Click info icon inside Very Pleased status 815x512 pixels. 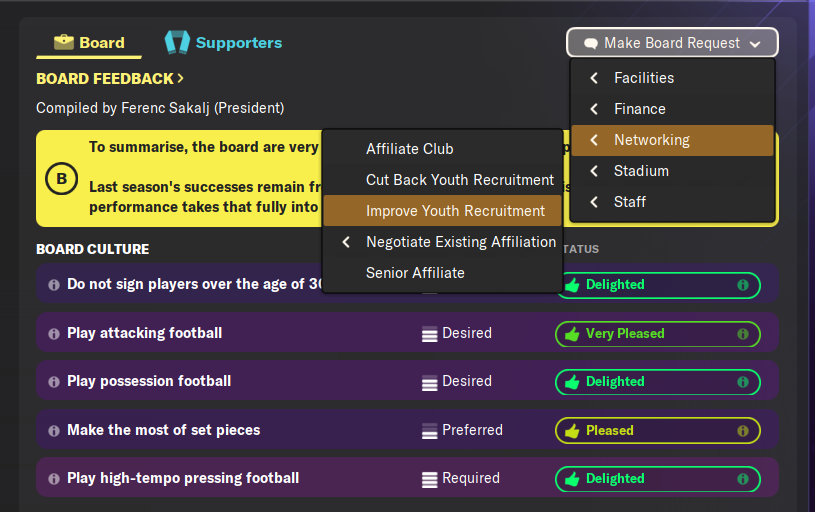tap(743, 334)
